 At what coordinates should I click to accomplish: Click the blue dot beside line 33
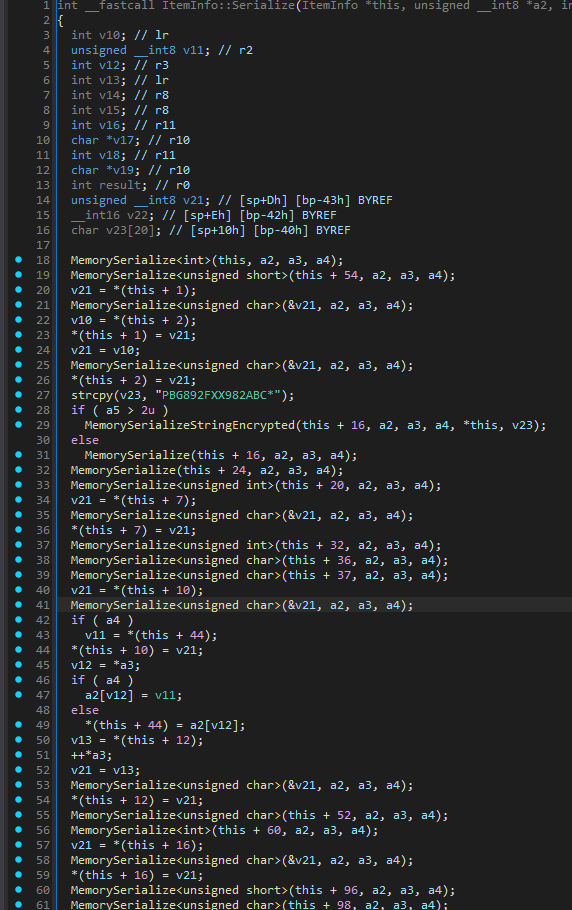pyautogui.click(x=19, y=485)
